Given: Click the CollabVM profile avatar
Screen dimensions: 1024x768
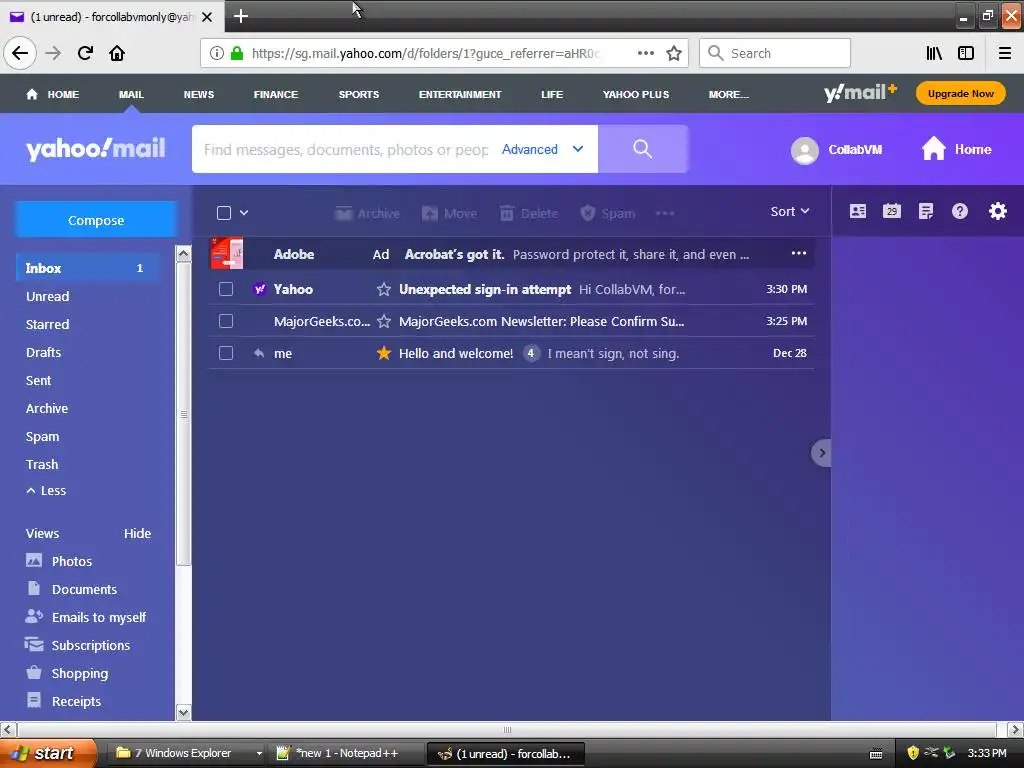Looking at the screenshot, I should (x=805, y=150).
